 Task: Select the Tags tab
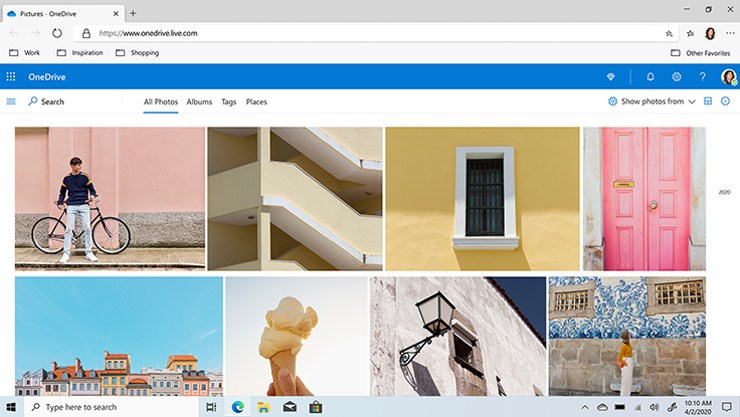pyautogui.click(x=229, y=101)
